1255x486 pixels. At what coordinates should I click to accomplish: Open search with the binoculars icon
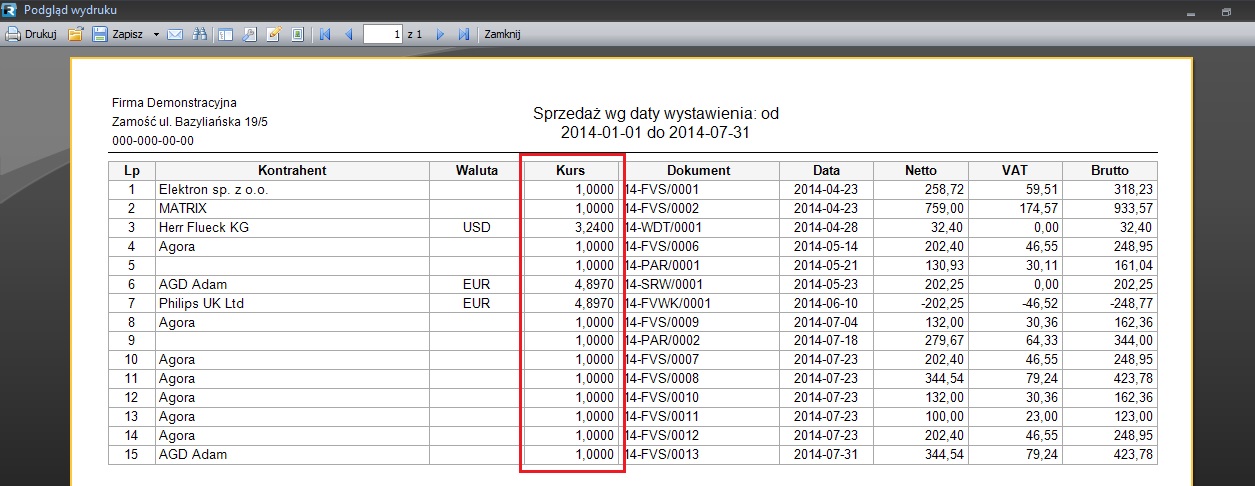(200, 34)
